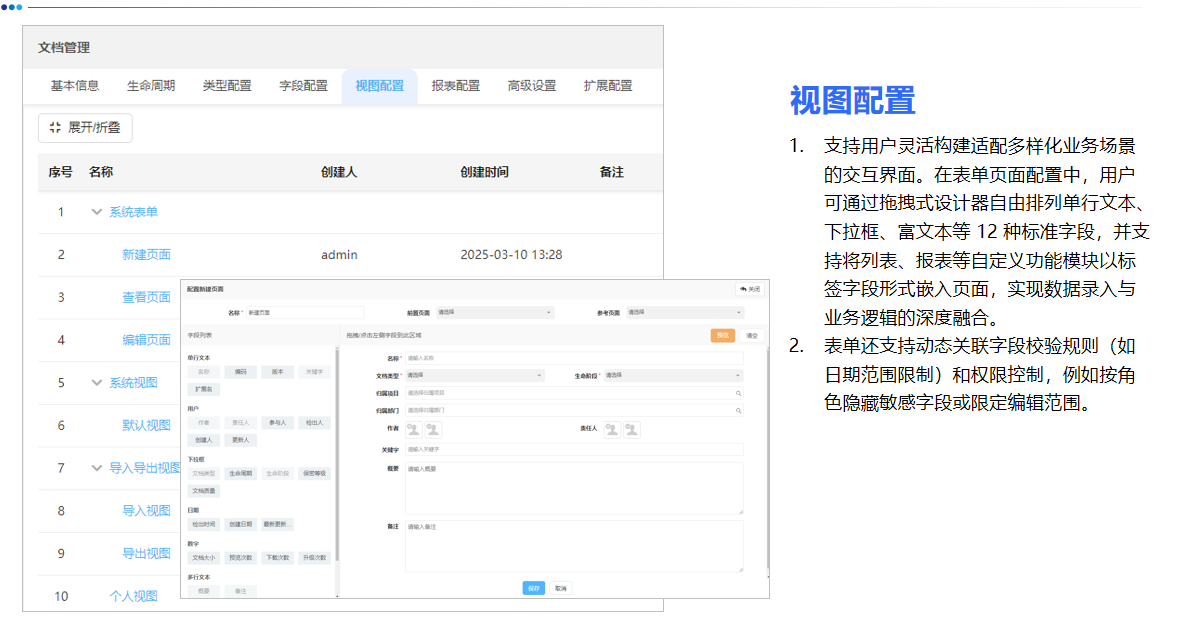Screen dimensions: 1198x626
Task: Click the first avatar picker beside 责任人
Action: 612,430
